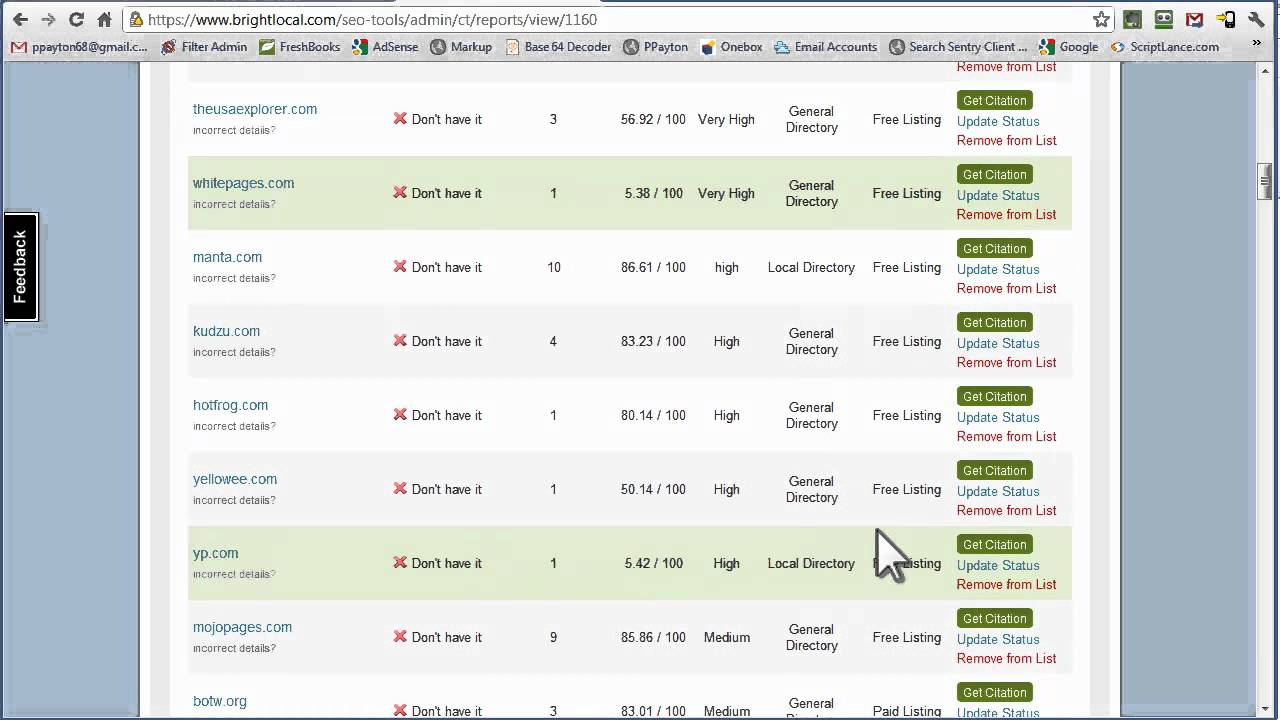Click Get Citation for kudzu.com
This screenshot has height=720, width=1280.
994,322
